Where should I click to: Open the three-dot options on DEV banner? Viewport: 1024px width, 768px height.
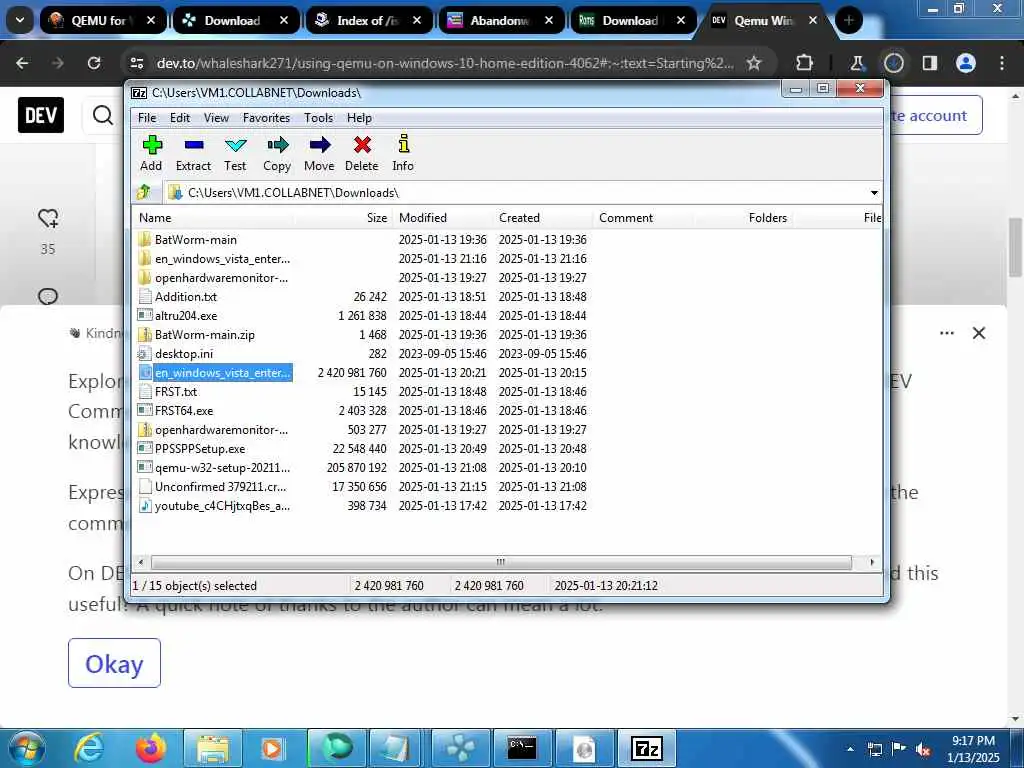(x=946, y=333)
